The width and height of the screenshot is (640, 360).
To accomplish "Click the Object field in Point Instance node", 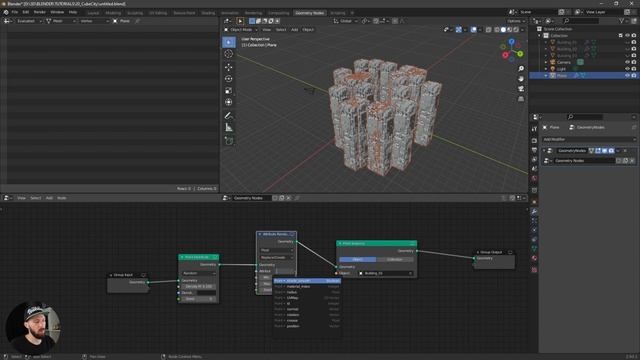I will point(386,273).
